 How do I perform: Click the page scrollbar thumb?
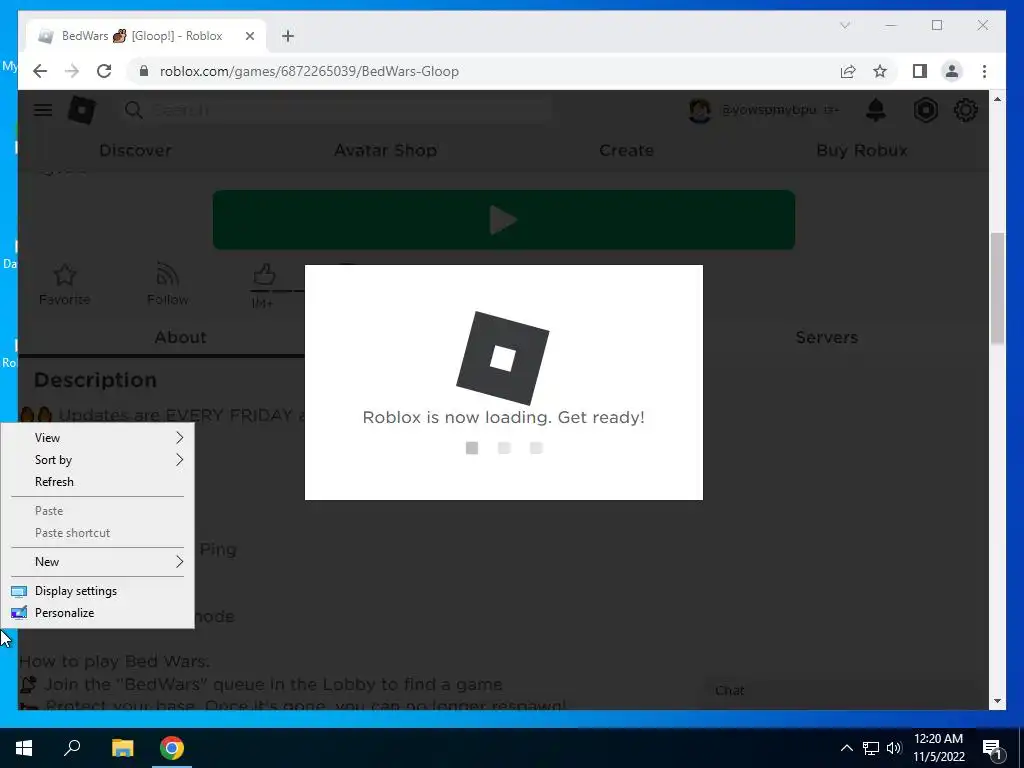tap(997, 288)
